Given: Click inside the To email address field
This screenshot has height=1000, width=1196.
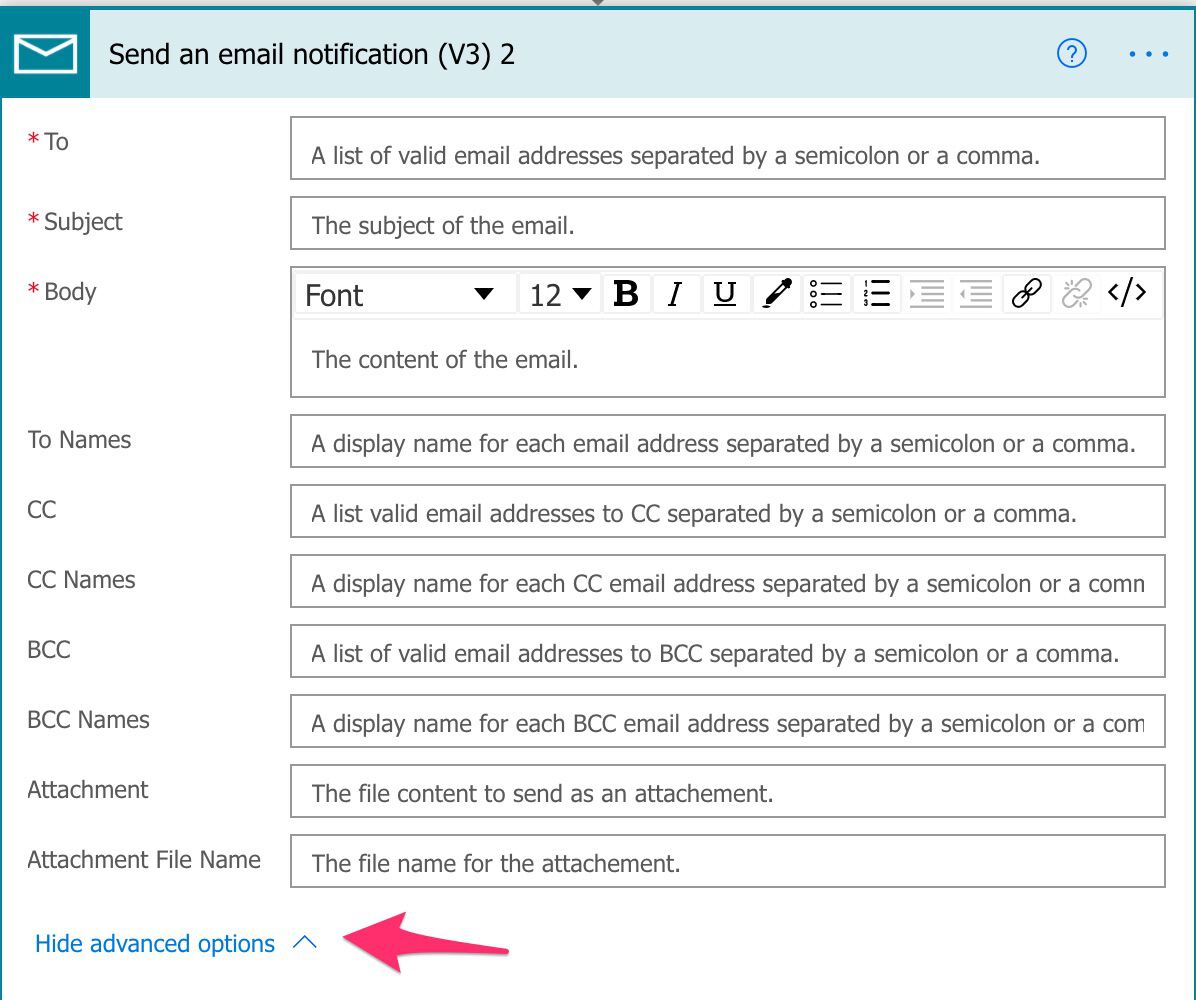Looking at the screenshot, I should point(727,148).
